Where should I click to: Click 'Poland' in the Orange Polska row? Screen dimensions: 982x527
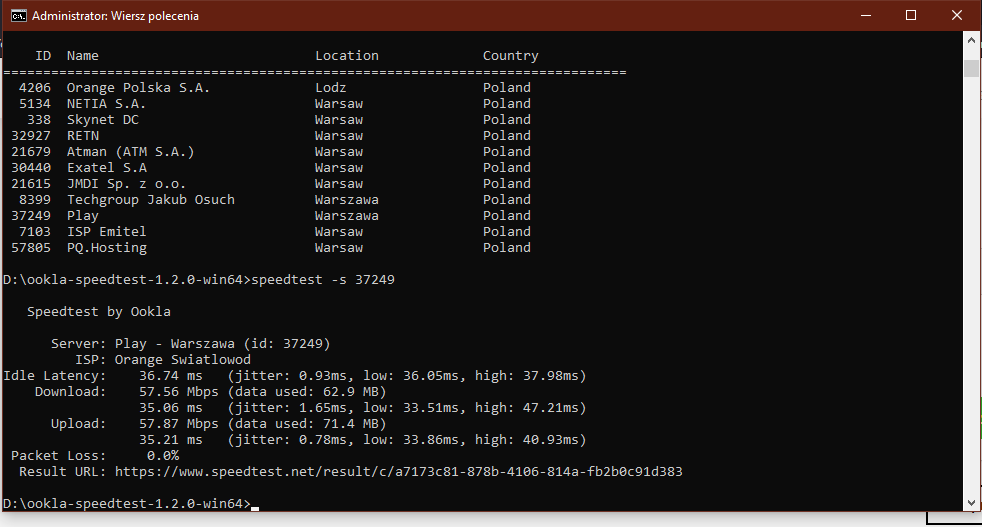coord(507,88)
